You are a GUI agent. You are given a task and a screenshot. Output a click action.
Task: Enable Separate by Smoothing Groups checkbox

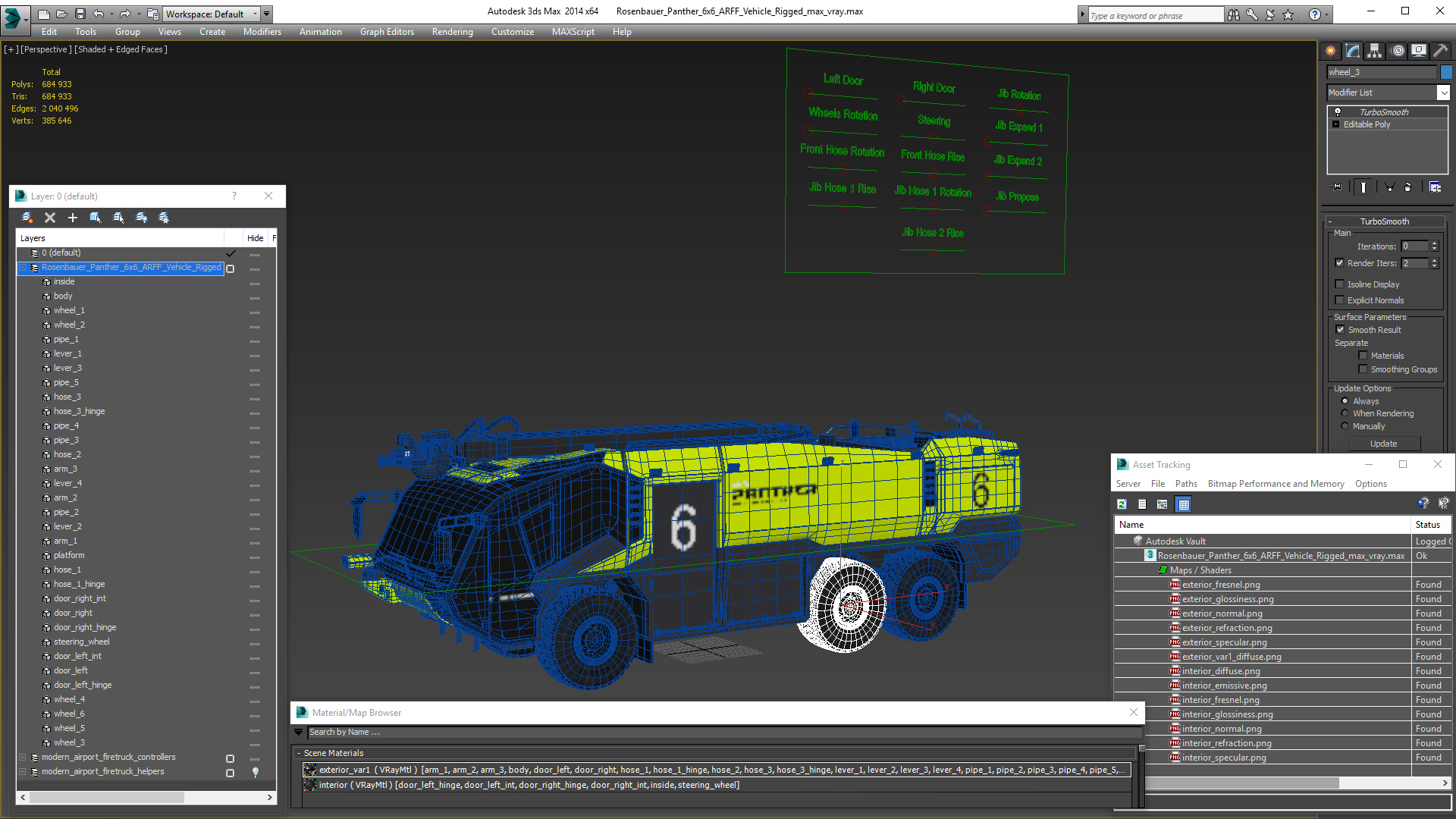click(1363, 369)
